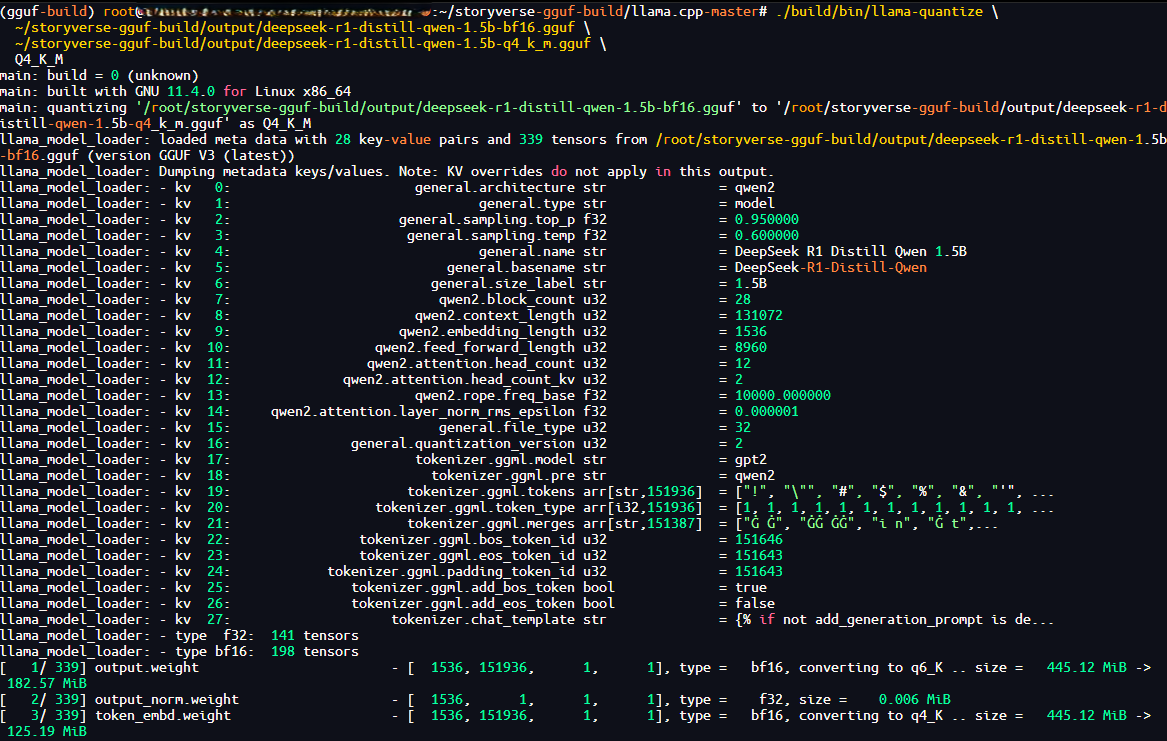
Task: Click the rope freq base value 10000.000000
Action: (783, 395)
